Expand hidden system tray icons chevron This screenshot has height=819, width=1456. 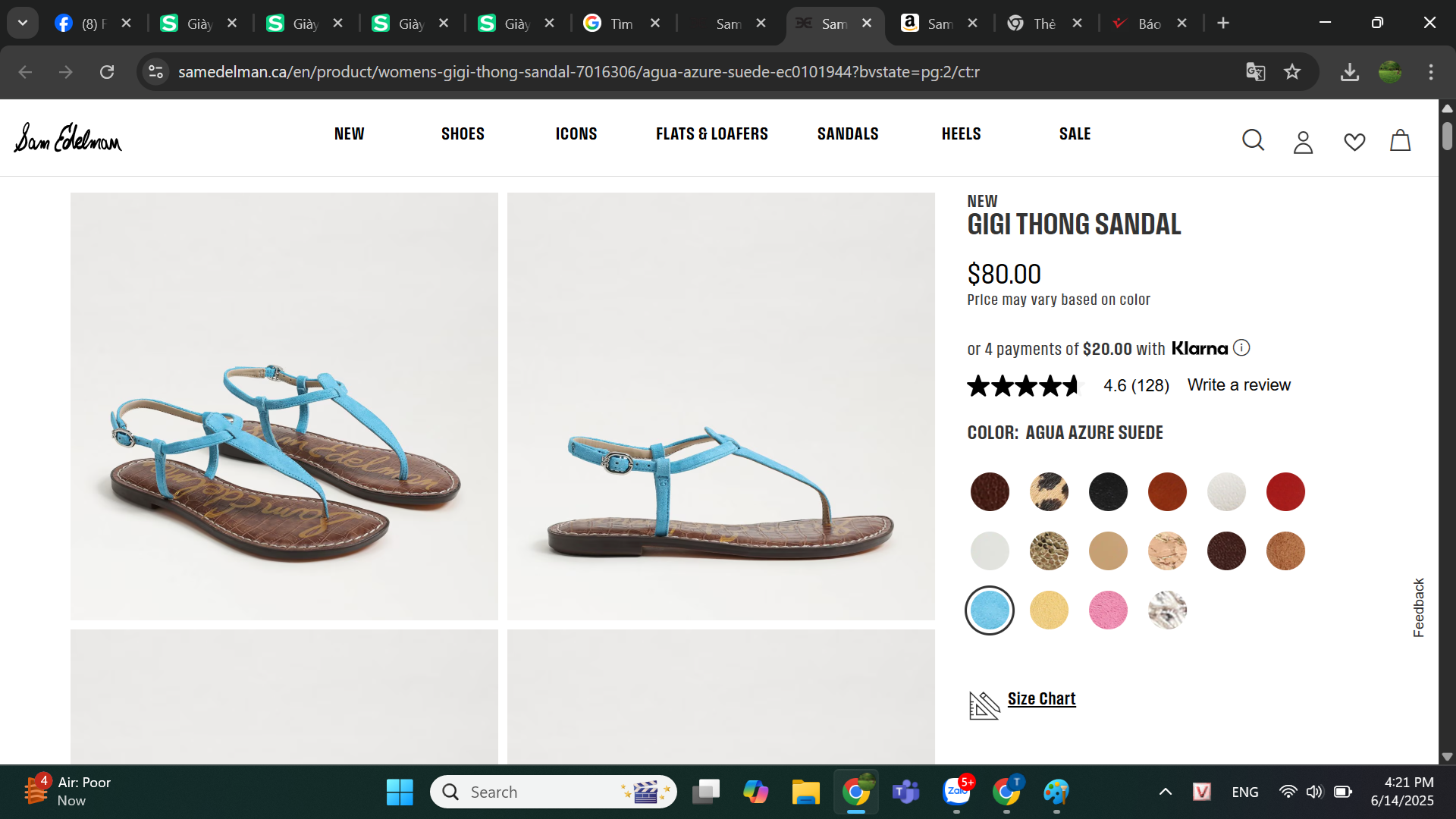(x=1166, y=792)
